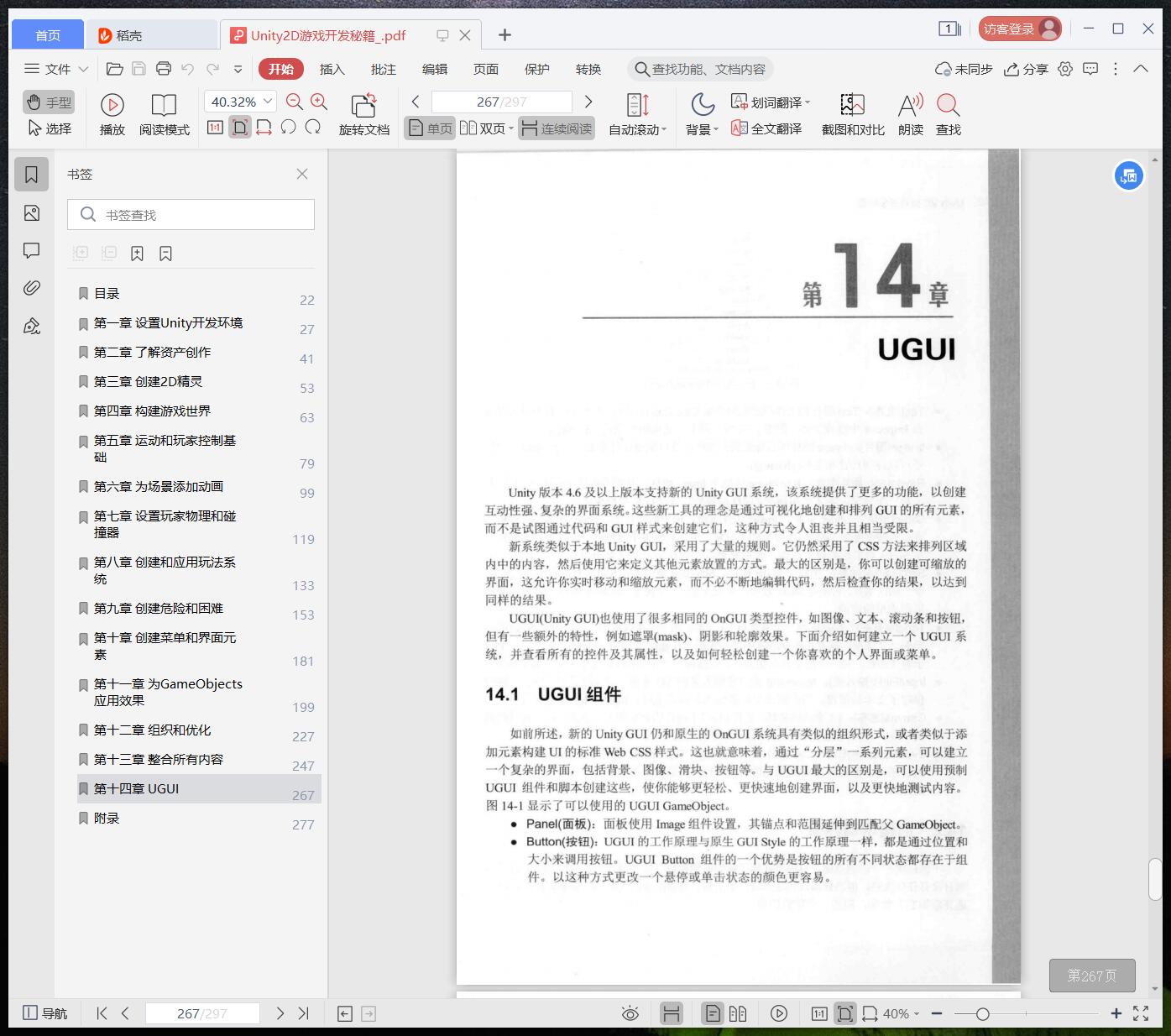Switch to the Convert tab
This screenshot has width=1171, height=1036.
(x=588, y=69)
